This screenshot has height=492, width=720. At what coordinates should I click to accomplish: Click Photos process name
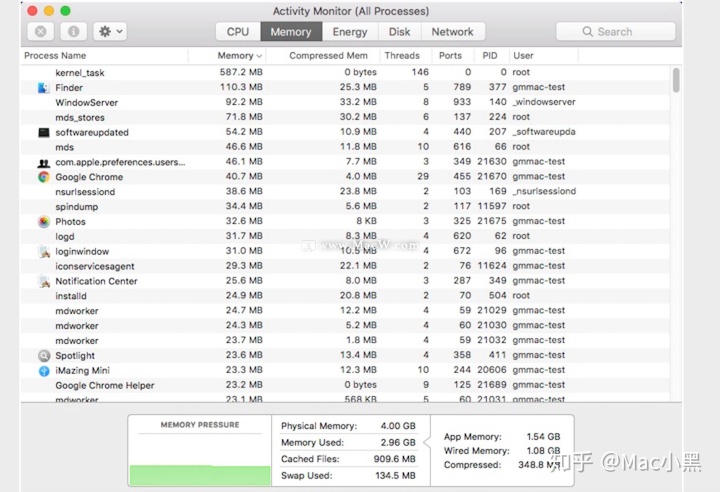tap(70, 221)
